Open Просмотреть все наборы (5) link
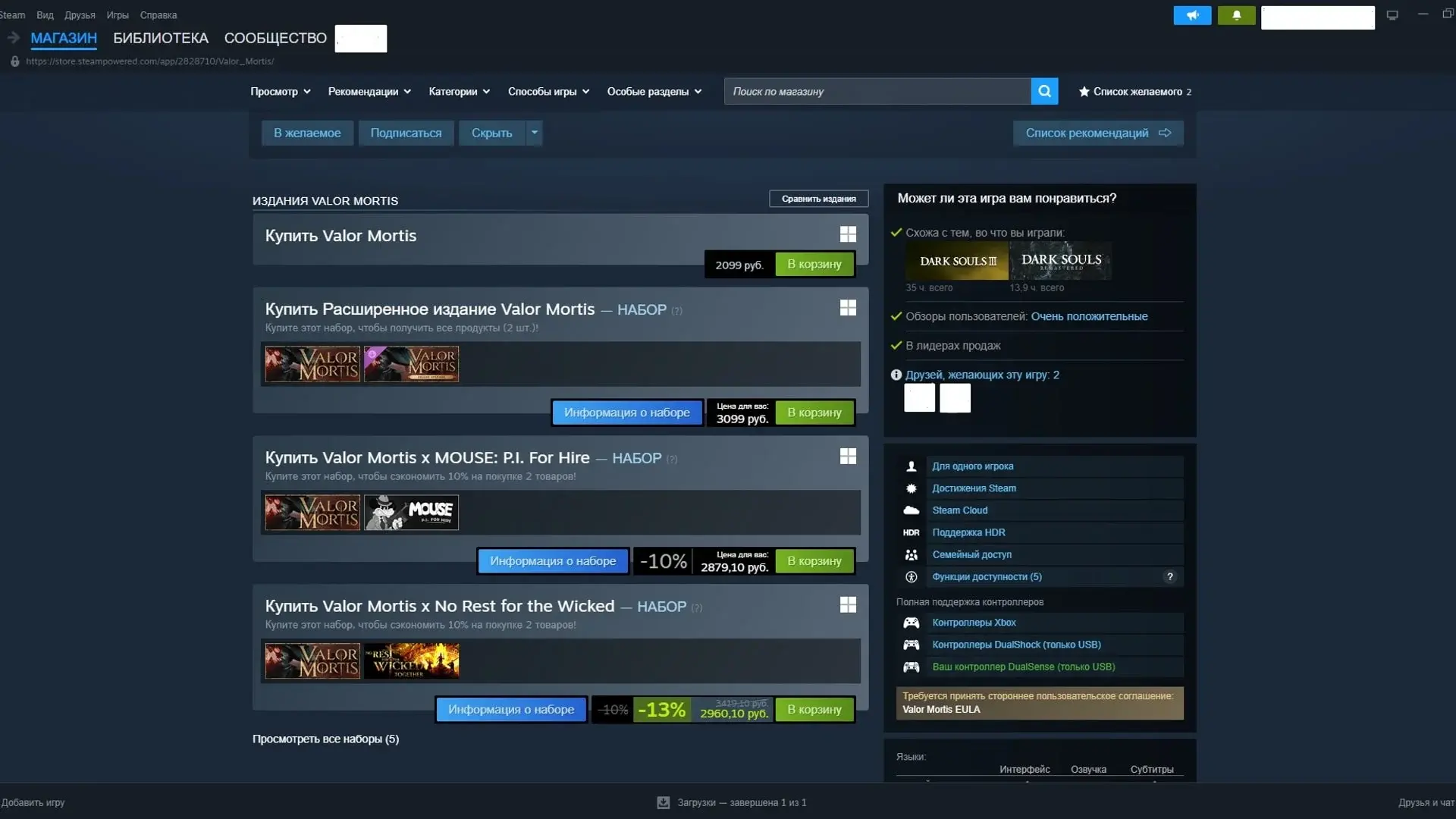Image resolution: width=1456 pixels, height=819 pixels. coord(325,739)
